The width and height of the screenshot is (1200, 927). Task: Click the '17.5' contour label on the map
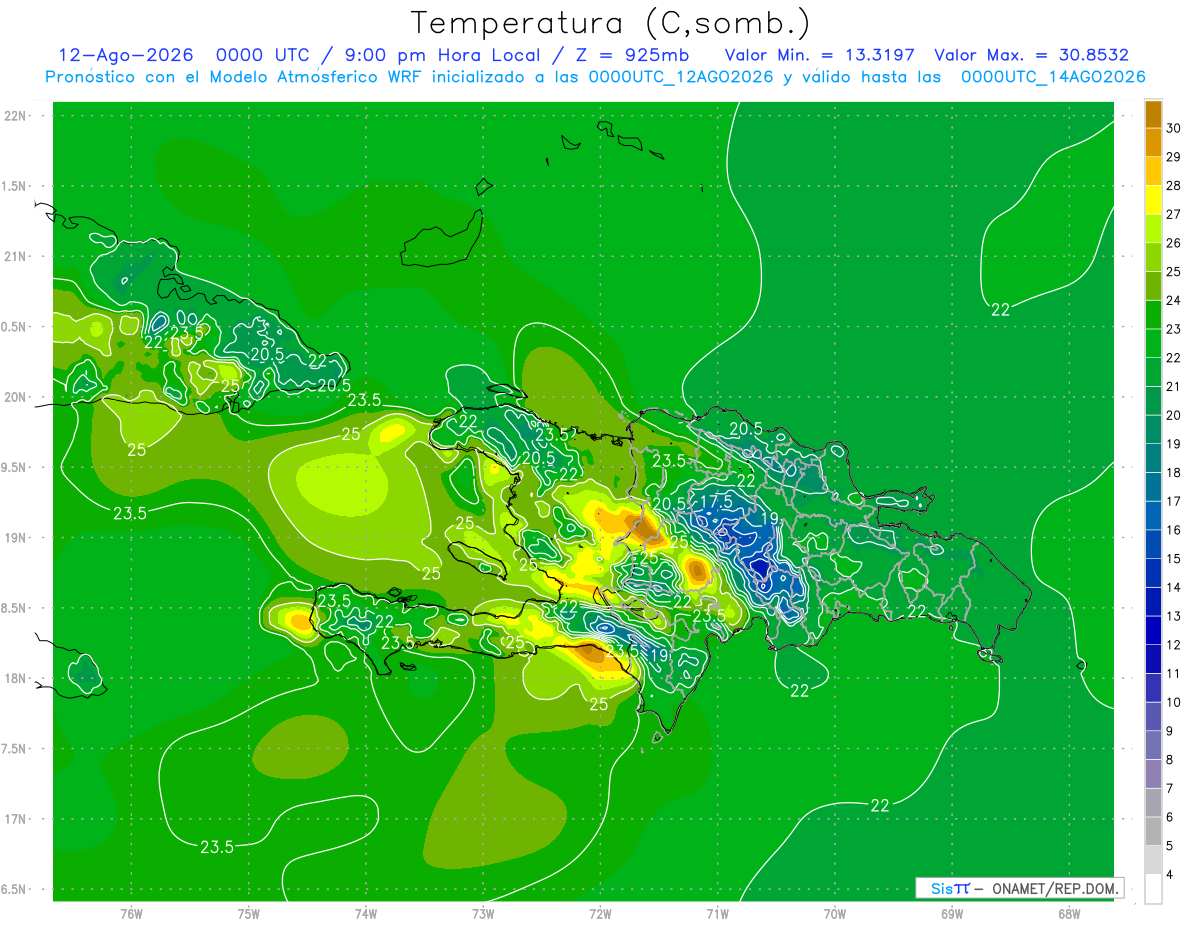tap(716, 501)
